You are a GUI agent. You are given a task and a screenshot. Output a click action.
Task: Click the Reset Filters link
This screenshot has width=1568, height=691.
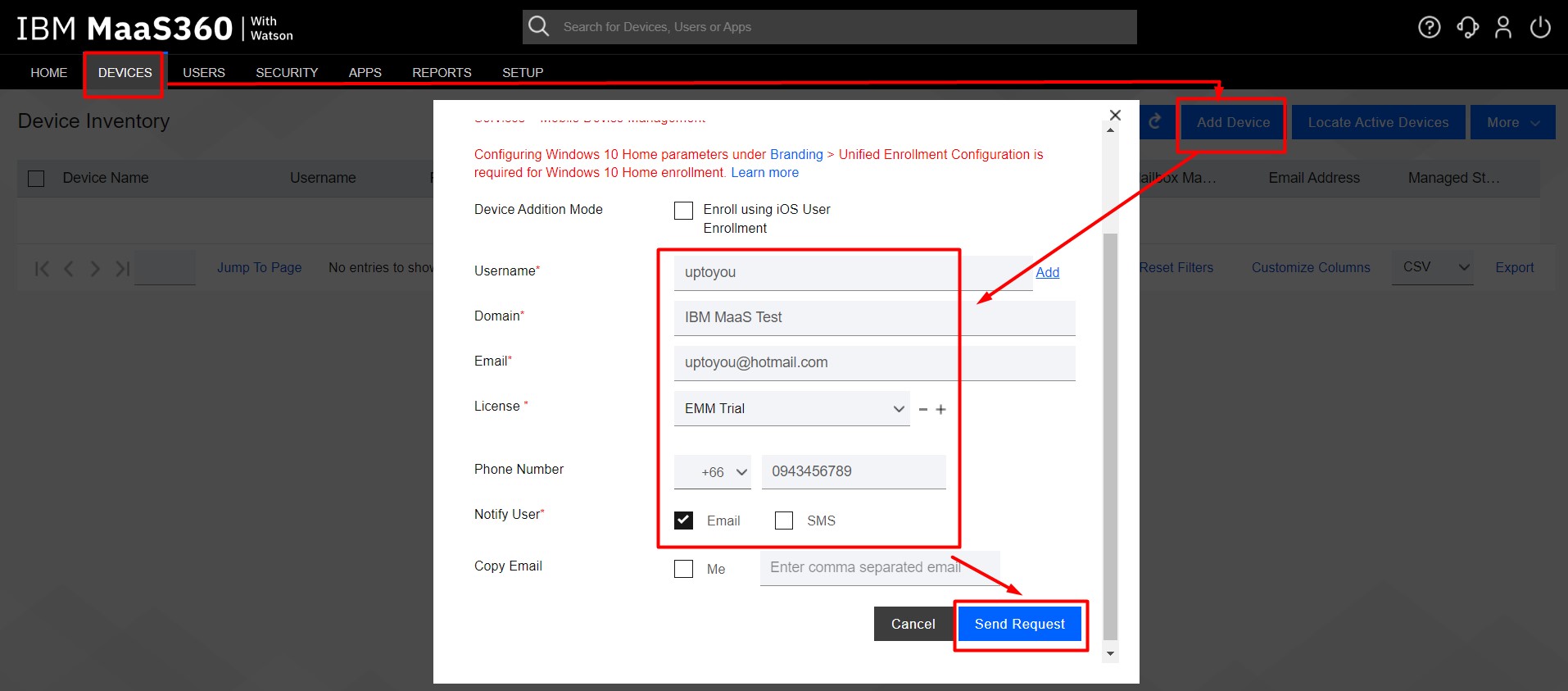click(1176, 267)
